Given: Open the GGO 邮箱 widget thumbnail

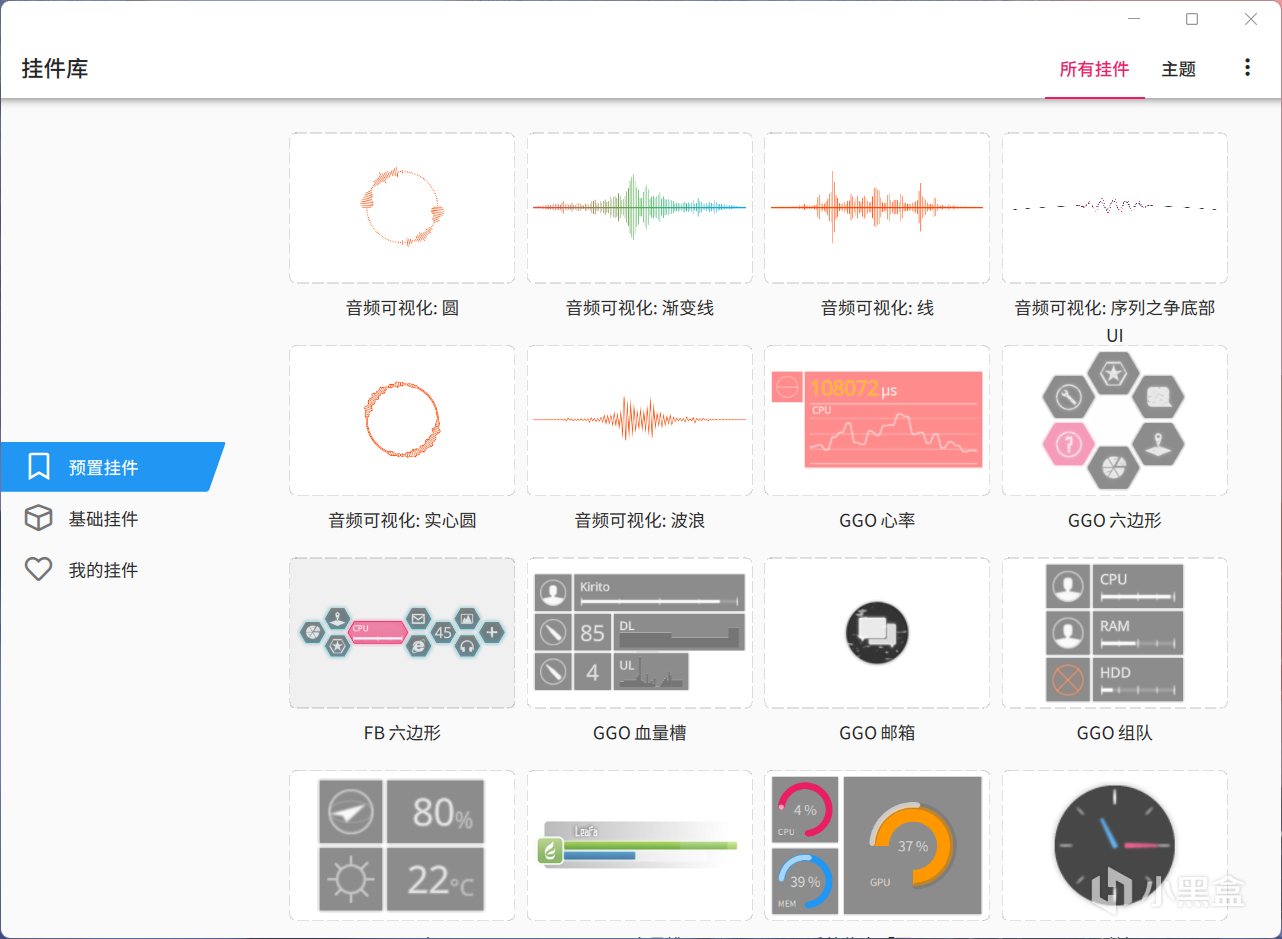Looking at the screenshot, I should (x=877, y=633).
